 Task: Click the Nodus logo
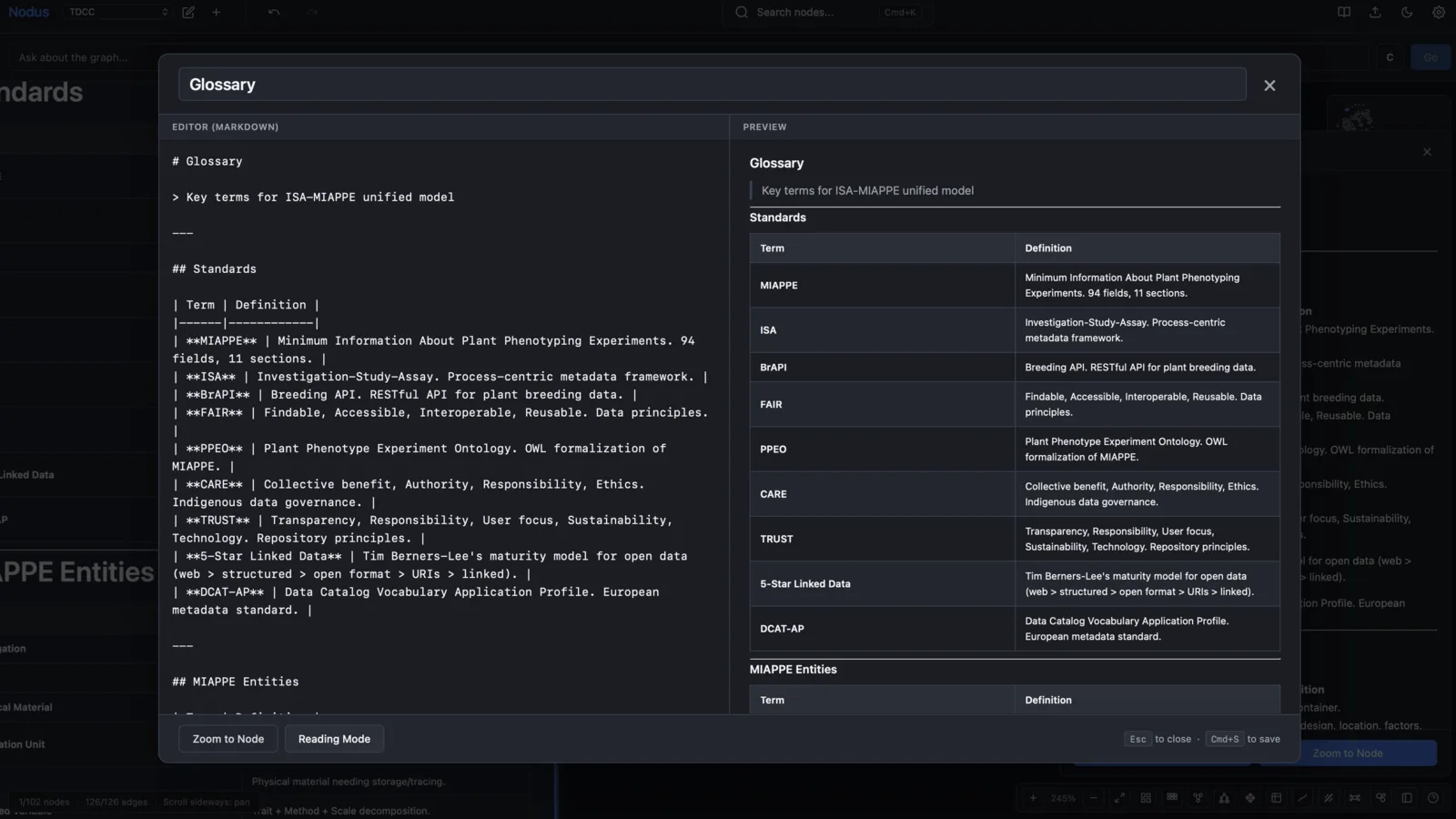(29, 12)
